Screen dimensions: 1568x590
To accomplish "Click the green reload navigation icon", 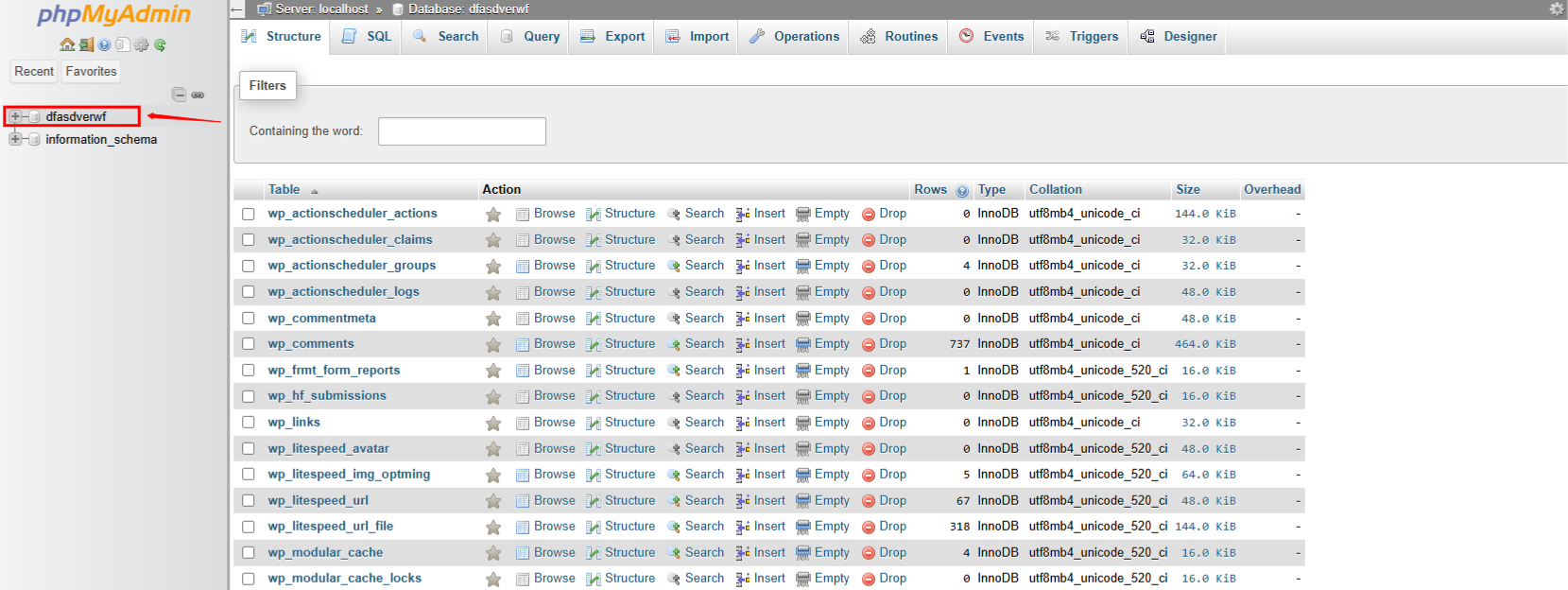I will click(x=160, y=44).
